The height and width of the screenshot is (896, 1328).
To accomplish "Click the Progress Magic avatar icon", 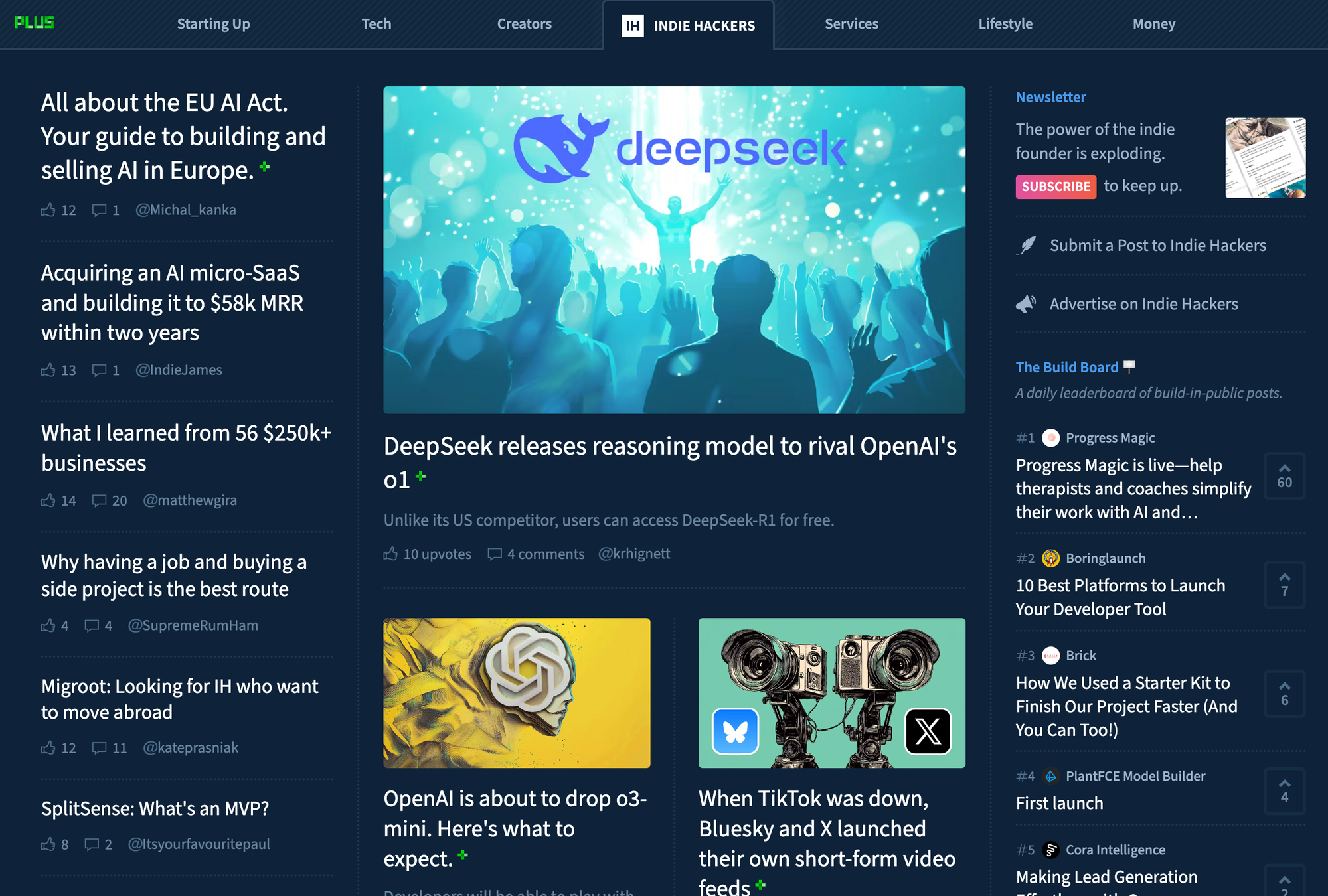I will click(1050, 438).
